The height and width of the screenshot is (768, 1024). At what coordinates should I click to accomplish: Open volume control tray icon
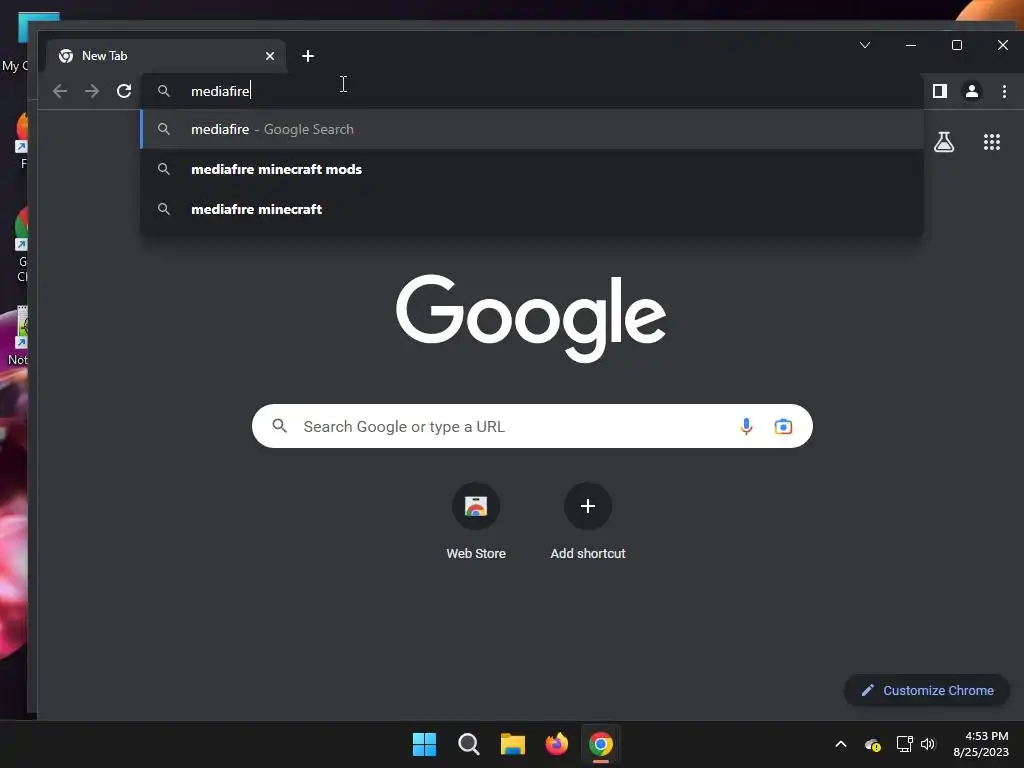pos(928,744)
